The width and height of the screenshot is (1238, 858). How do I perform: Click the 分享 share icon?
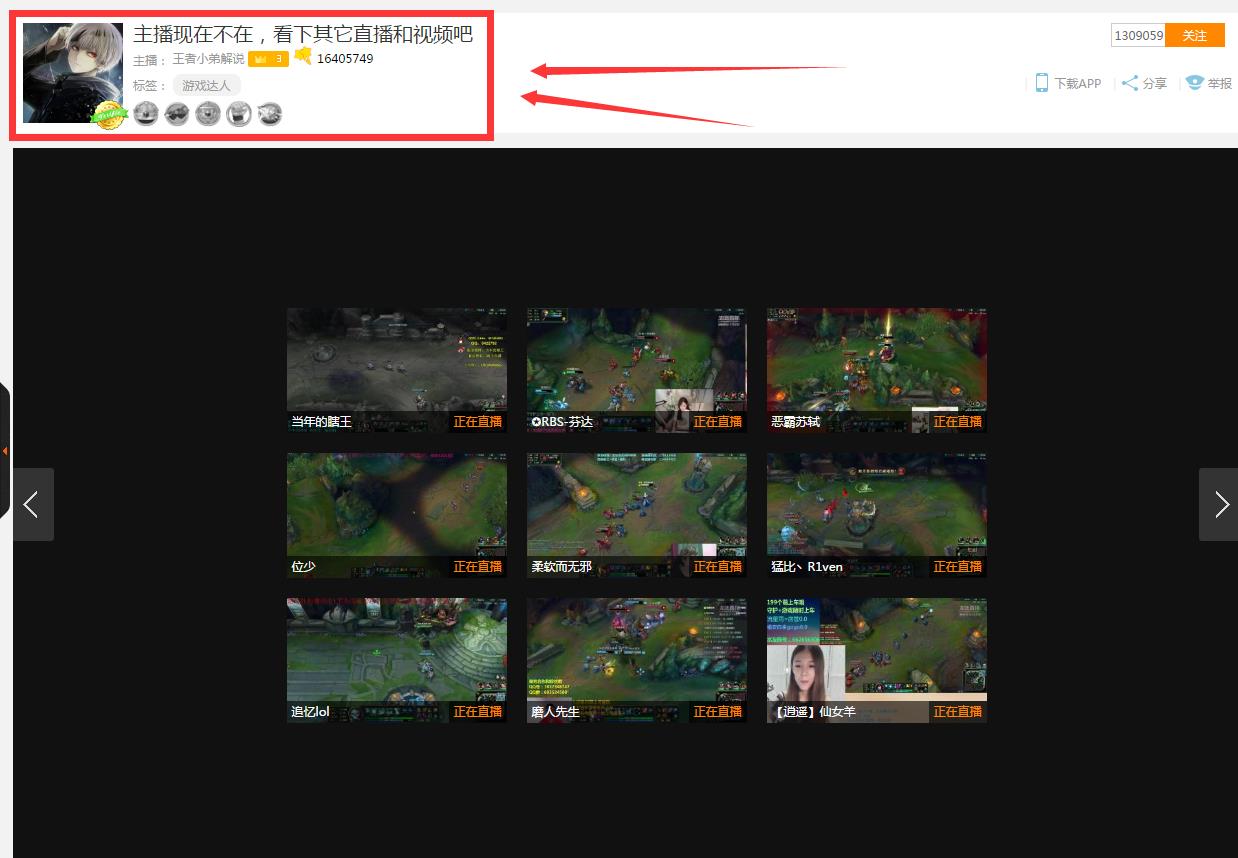1129,83
